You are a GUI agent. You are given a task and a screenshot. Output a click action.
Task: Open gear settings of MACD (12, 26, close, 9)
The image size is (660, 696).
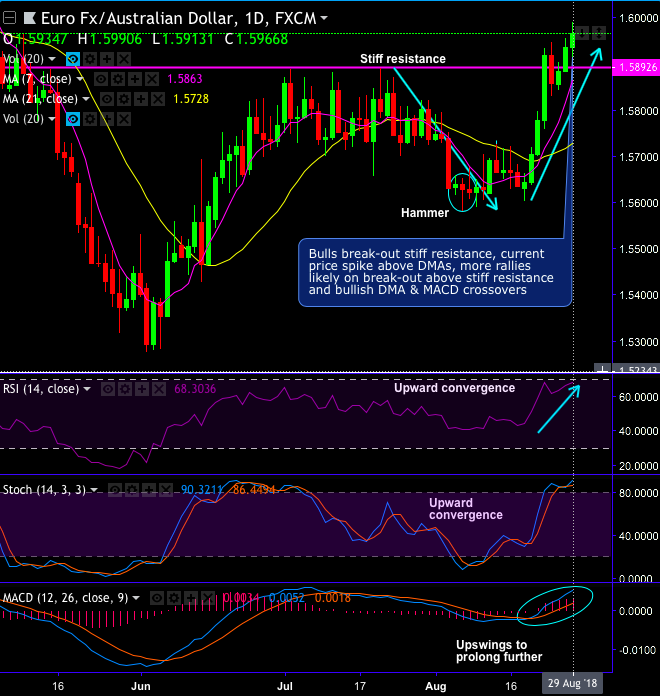(x=174, y=598)
